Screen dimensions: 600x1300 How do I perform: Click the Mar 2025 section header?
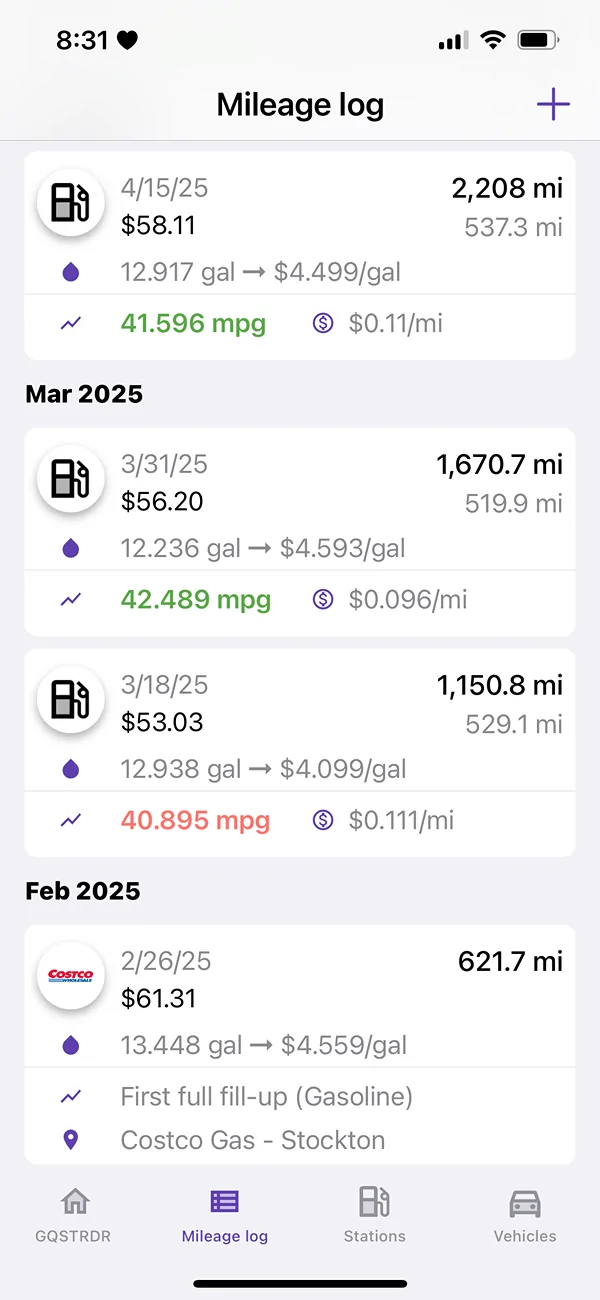[x=84, y=394]
